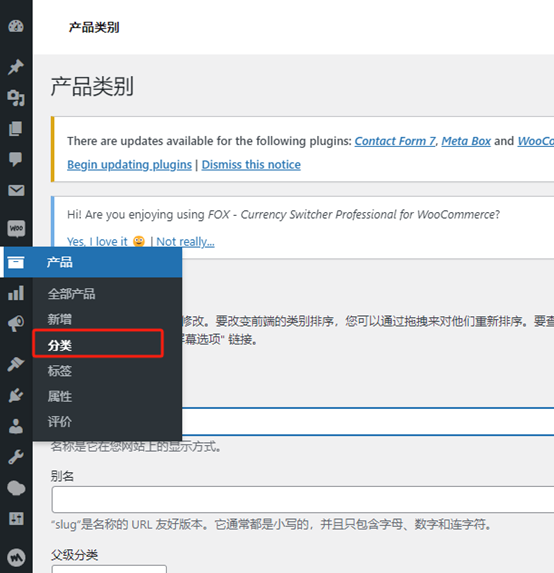Image resolution: width=554 pixels, height=573 pixels.
Task: Select 属性 in the products submenu
Action: pyautogui.click(x=60, y=396)
